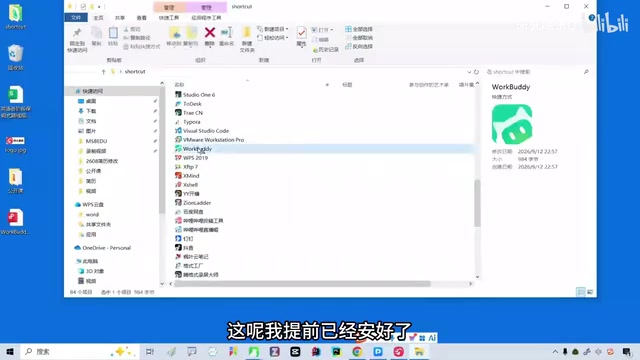Screen dimensions: 640x360
Task: Click Select none in ribbon
Action: tap(359, 38)
